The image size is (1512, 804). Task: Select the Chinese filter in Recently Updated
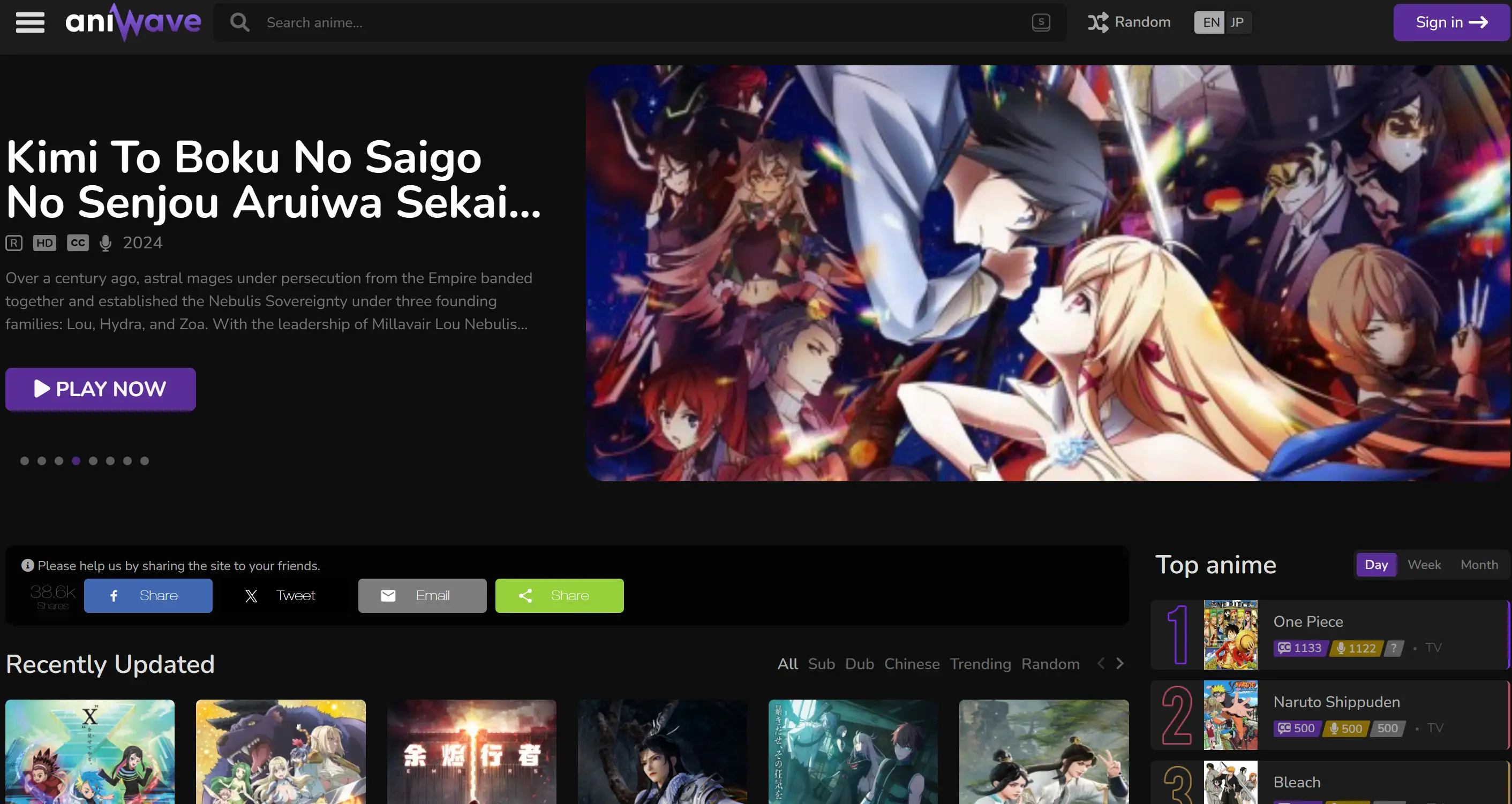coord(912,664)
